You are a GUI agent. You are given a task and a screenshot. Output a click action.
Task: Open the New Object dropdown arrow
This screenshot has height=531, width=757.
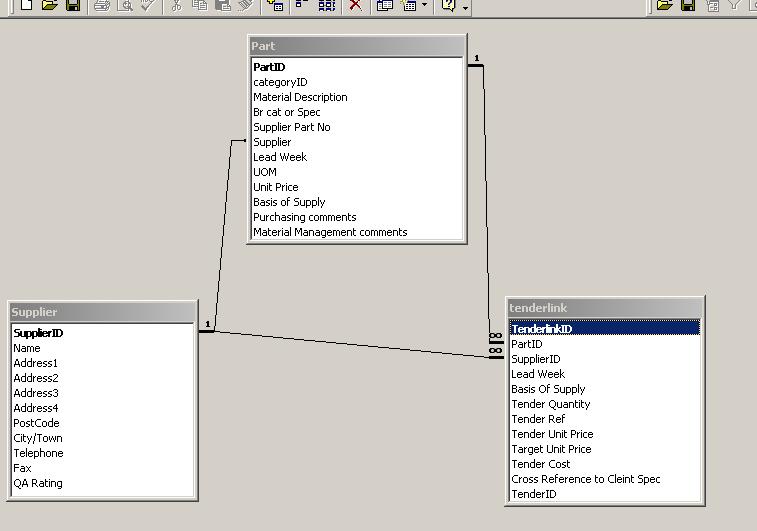point(424,5)
